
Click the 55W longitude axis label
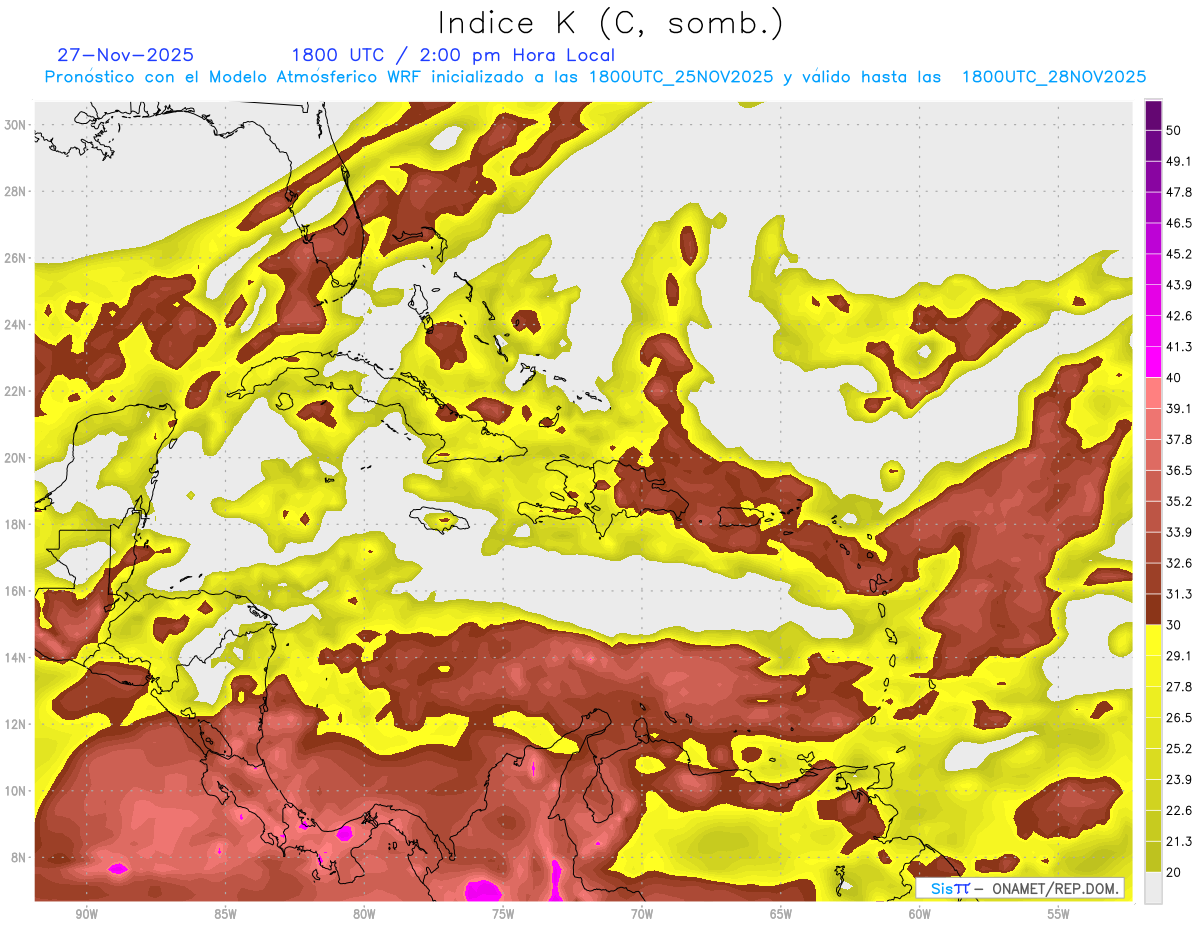tap(1059, 914)
